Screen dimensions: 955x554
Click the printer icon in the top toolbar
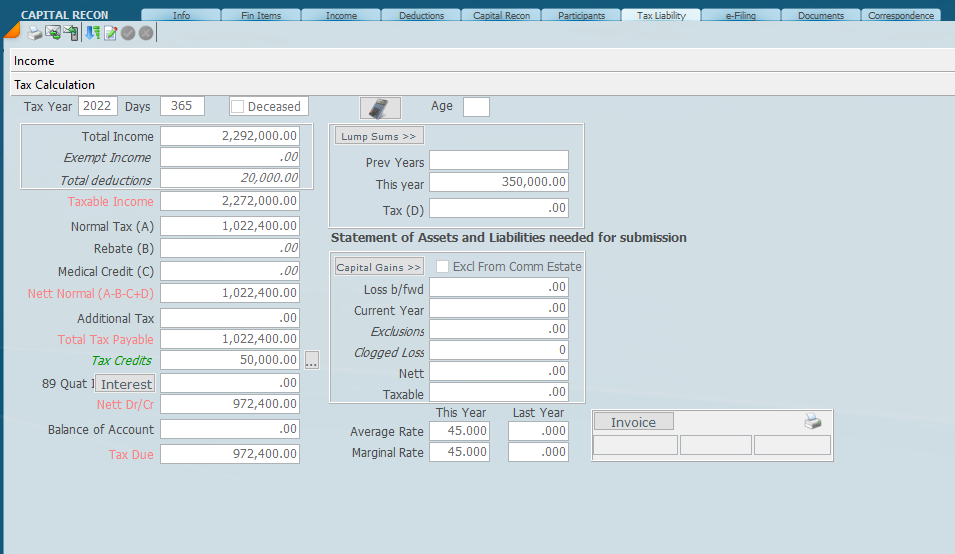[34, 33]
